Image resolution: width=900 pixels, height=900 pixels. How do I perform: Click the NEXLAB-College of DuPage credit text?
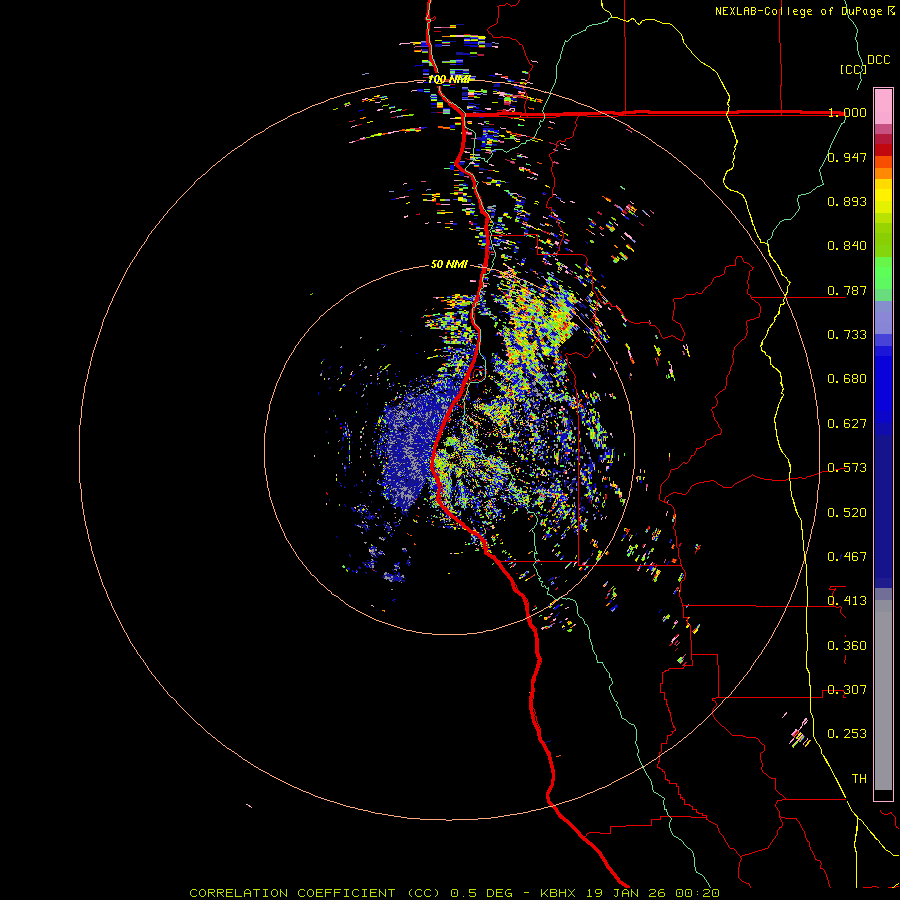click(x=799, y=11)
